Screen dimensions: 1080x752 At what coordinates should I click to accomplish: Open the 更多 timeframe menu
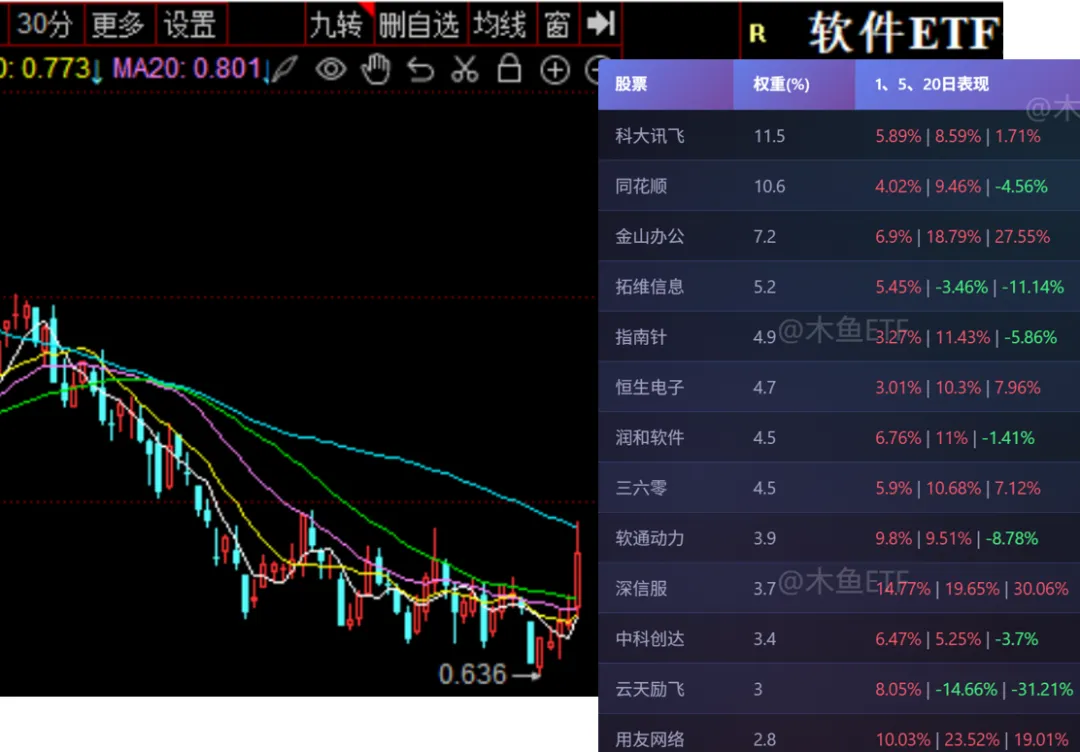(x=120, y=24)
